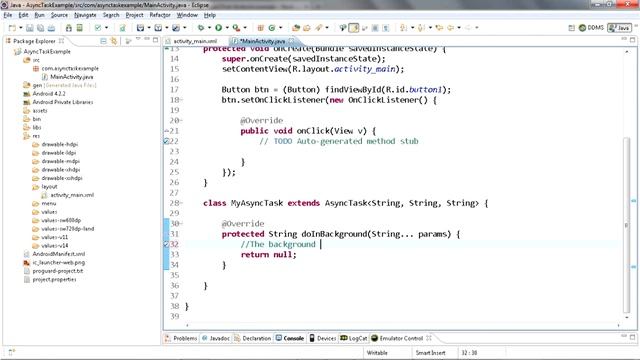Open the Navigate menu

coord(85,15)
